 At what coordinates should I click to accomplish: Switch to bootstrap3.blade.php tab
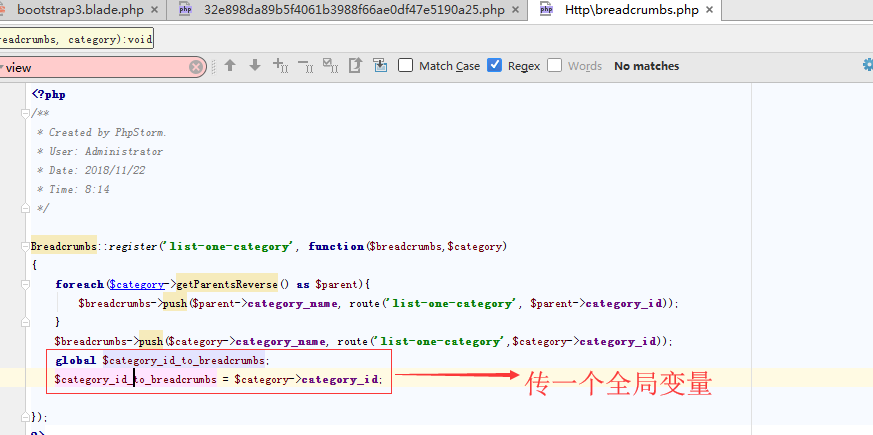(80, 10)
